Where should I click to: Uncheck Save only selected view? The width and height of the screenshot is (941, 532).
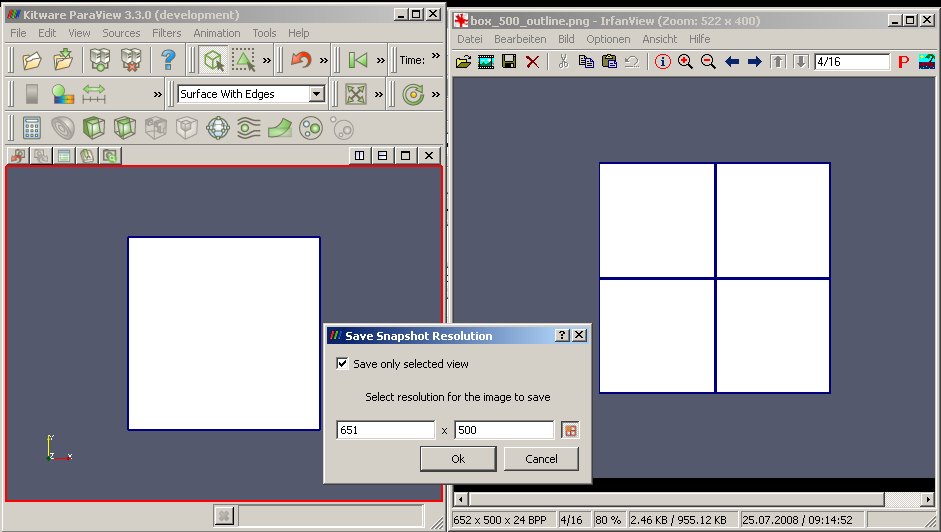coord(343,364)
